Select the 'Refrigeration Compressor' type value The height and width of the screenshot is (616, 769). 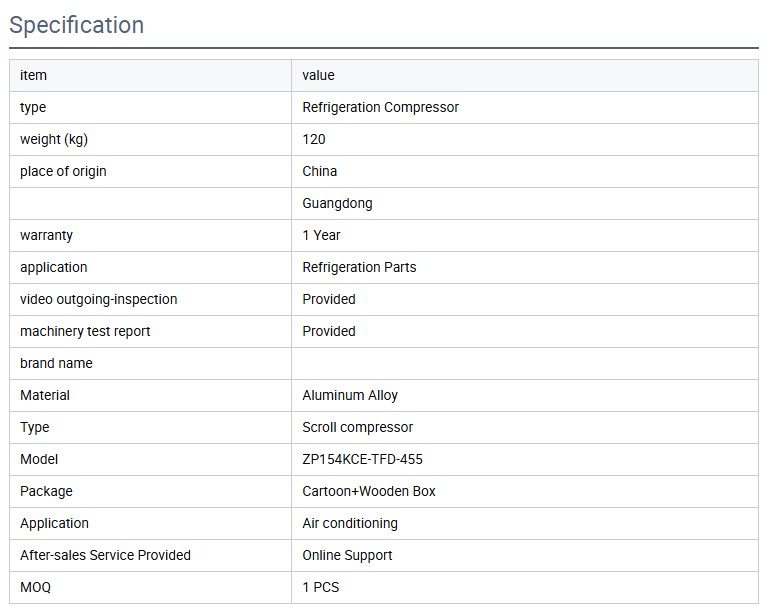pyautogui.click(x=380, y=107)
